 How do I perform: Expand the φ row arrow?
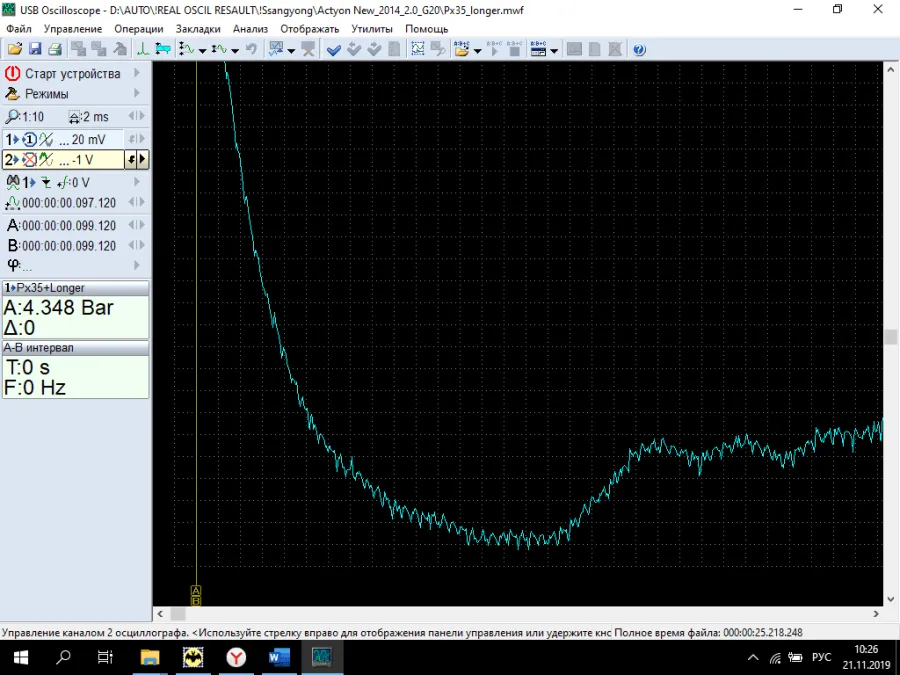pos(137,265)
